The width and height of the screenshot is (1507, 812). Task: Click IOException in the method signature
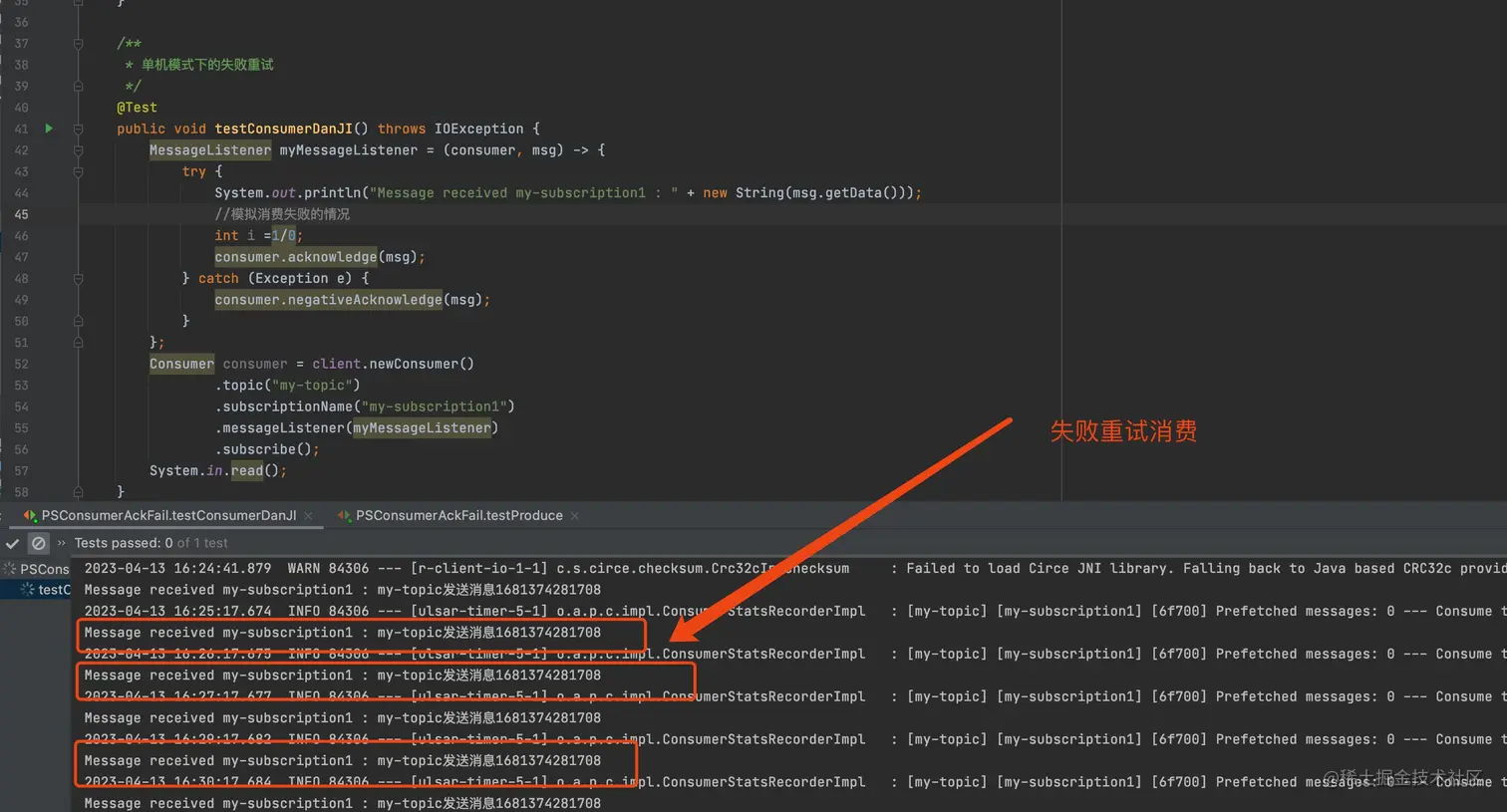pos(478,129)
